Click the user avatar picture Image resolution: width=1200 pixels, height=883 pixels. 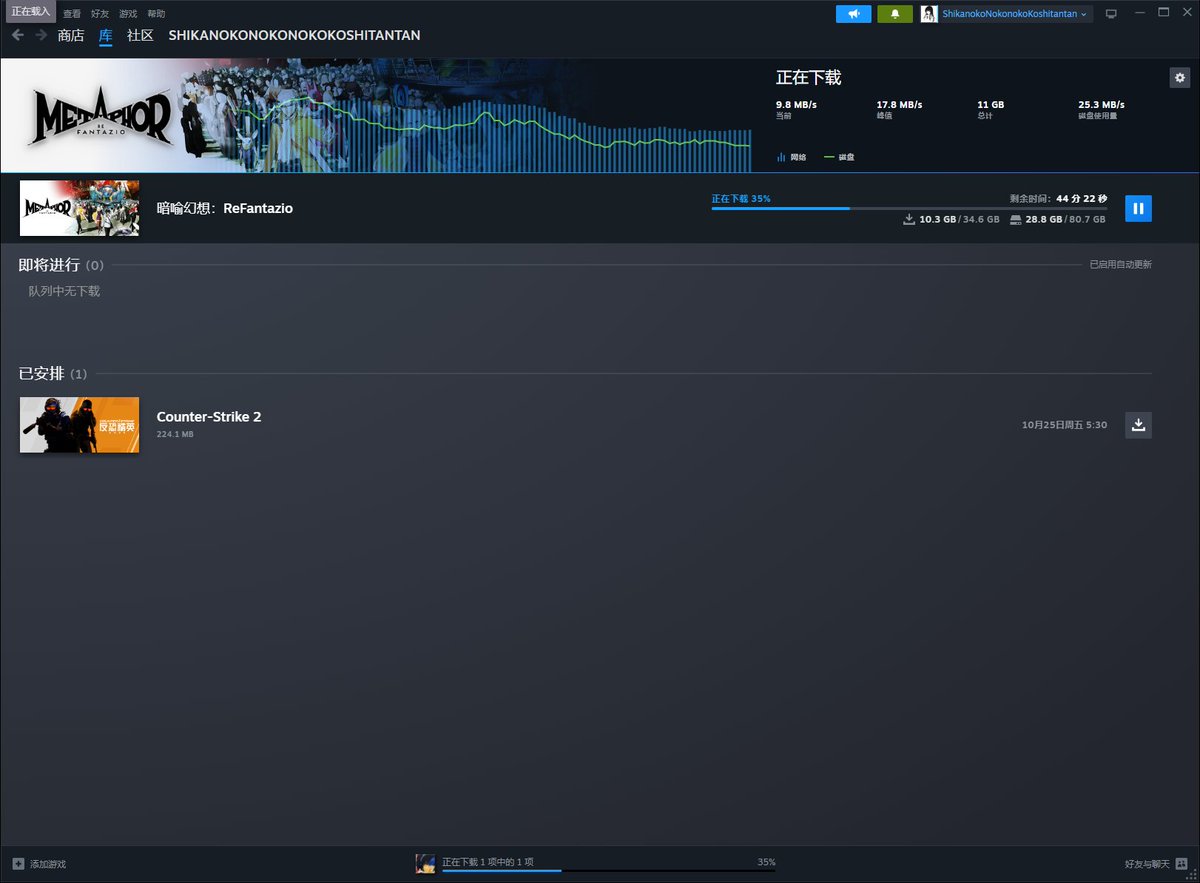(929, 14)
